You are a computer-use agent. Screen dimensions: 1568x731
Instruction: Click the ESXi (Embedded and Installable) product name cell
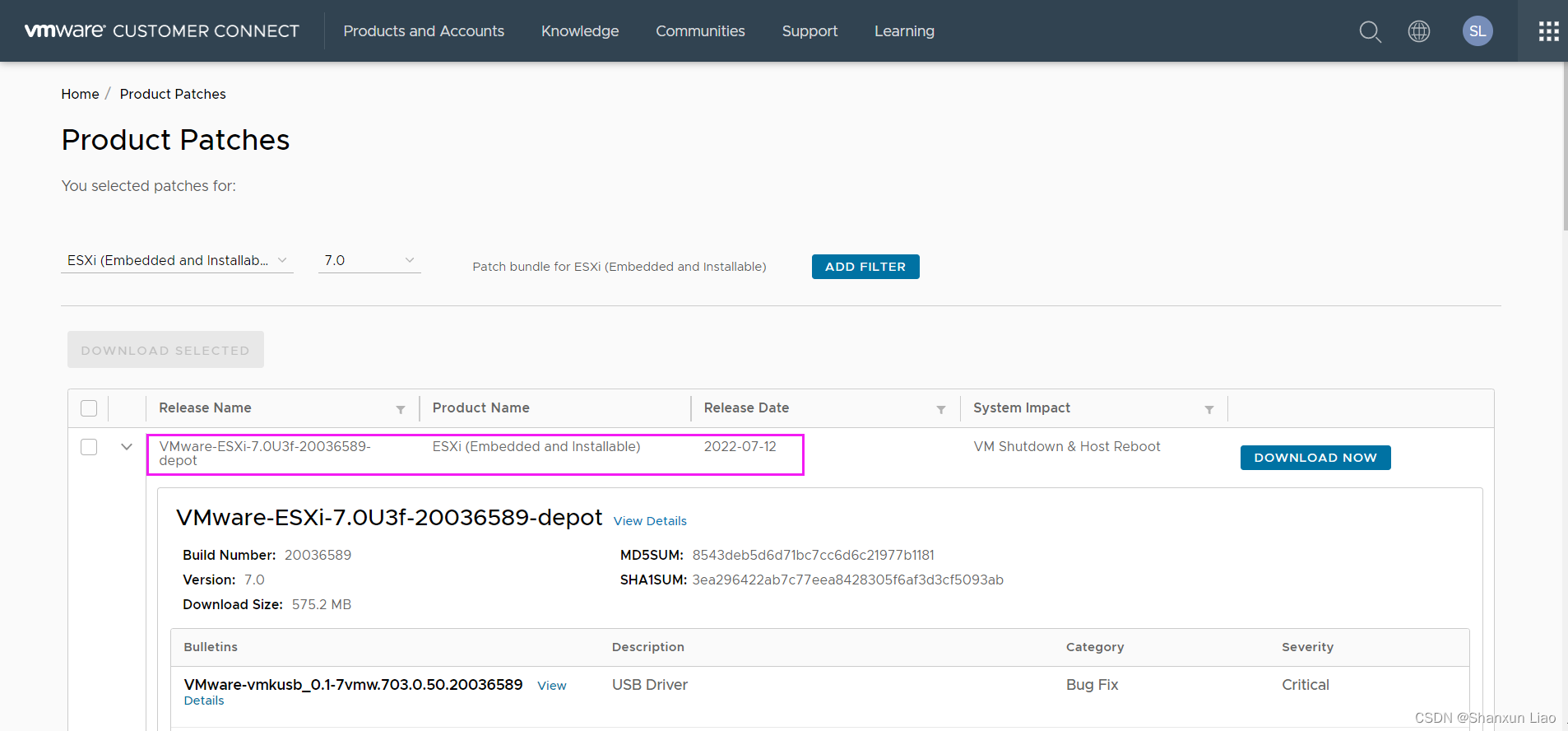536,446
